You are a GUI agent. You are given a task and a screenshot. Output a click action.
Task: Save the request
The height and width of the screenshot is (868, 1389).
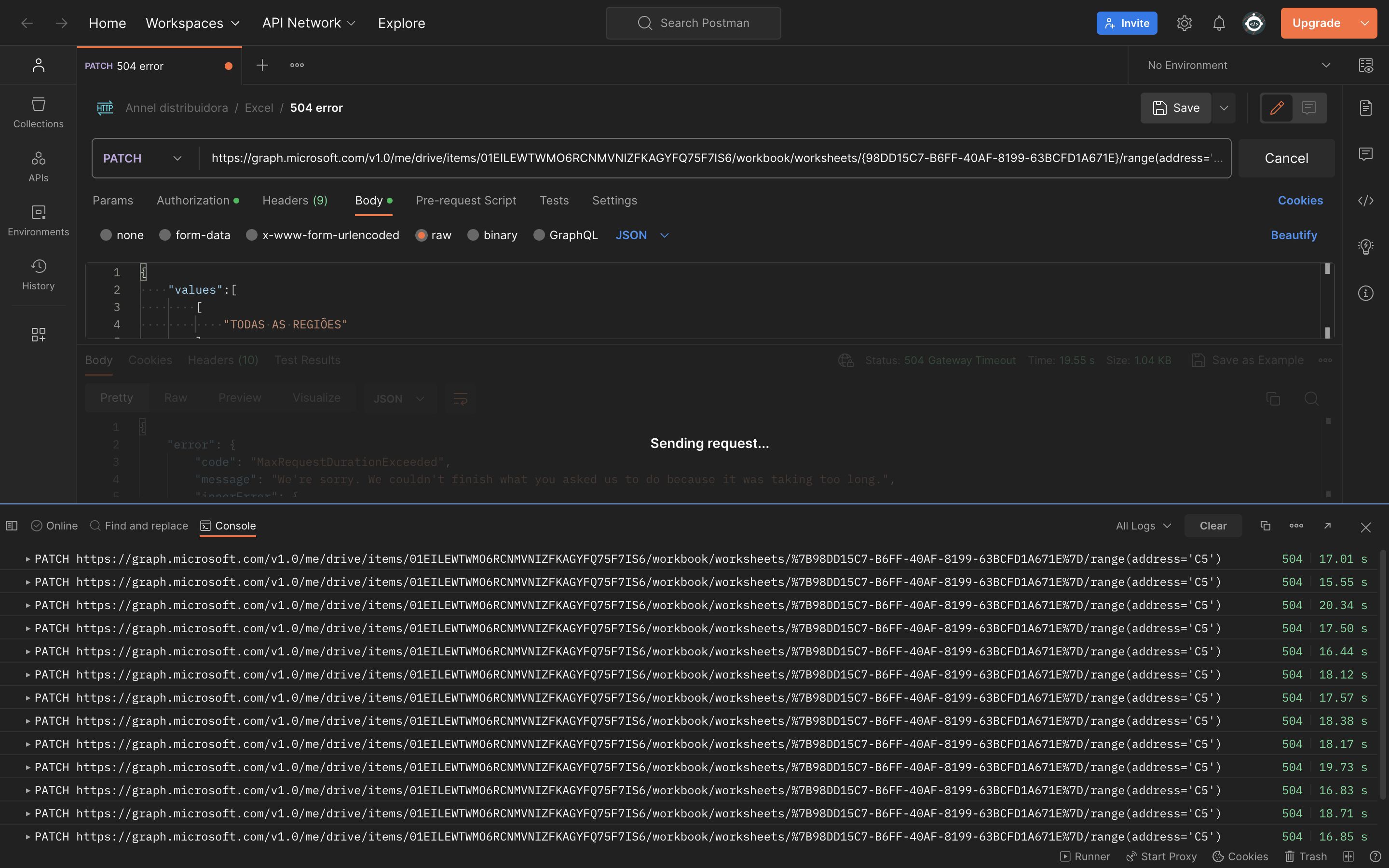click(1175, 108)
